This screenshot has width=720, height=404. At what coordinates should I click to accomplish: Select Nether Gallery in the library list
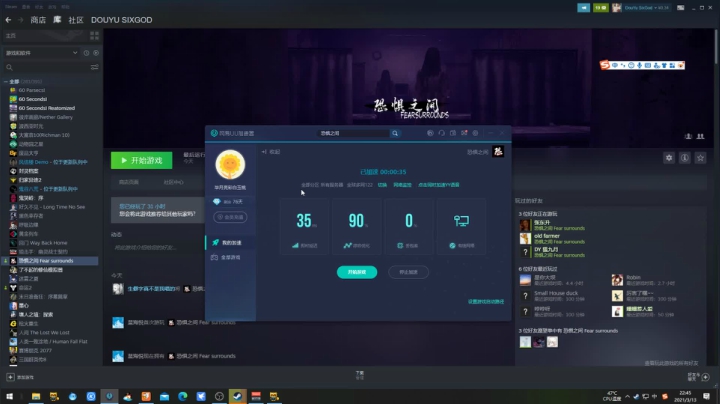tap(45, 117)
